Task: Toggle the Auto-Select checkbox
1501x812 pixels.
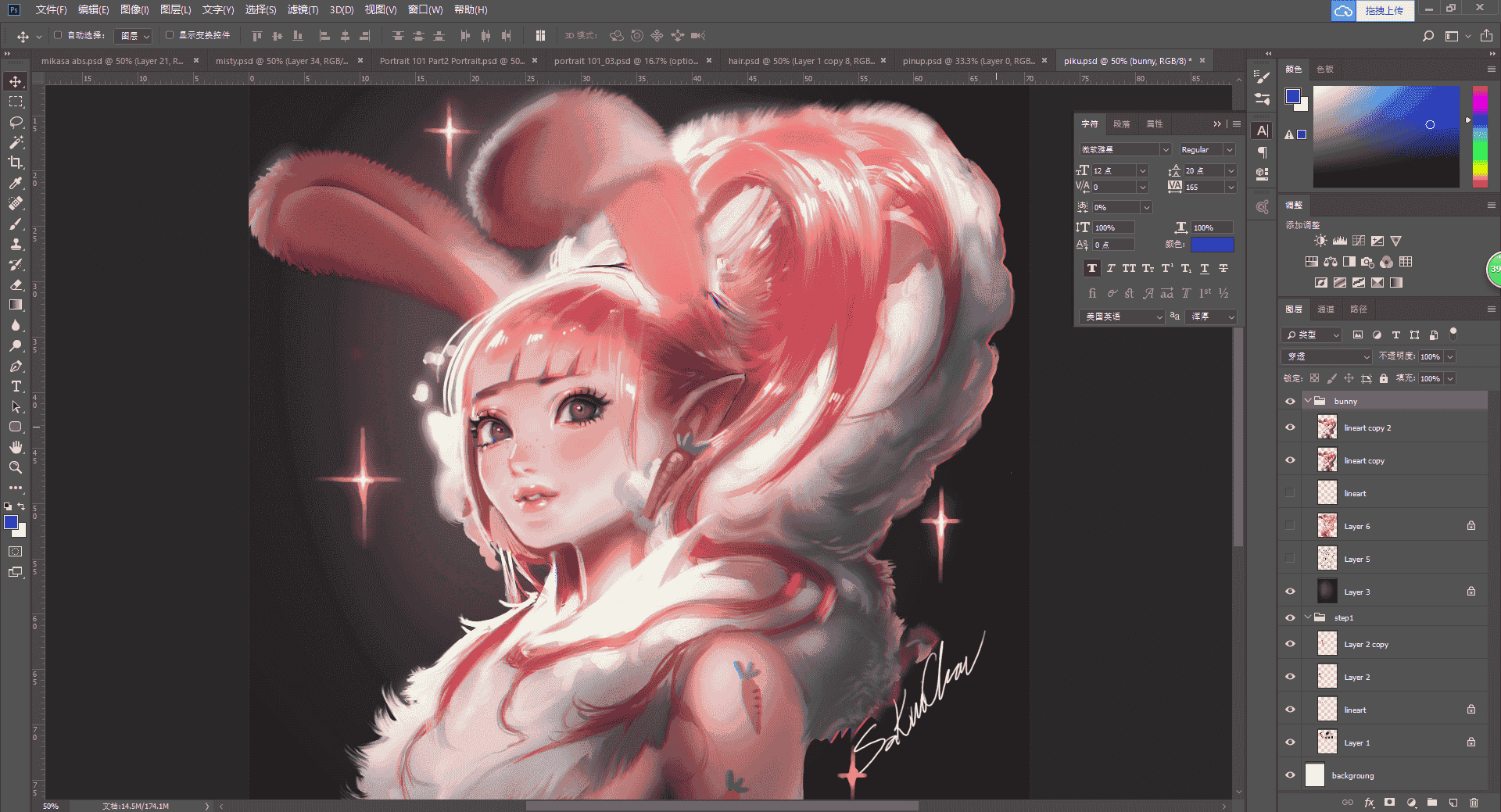Action: point(58,35)
